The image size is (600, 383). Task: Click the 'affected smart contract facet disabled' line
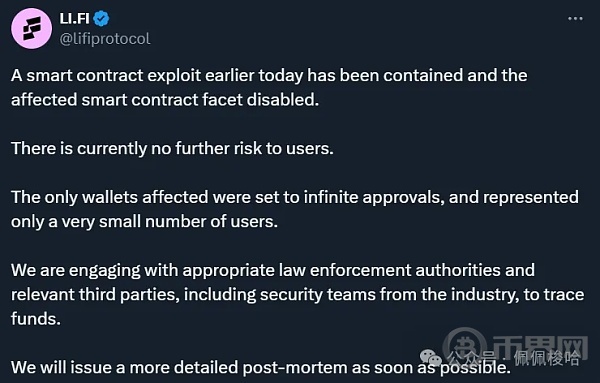click(165, 100)
